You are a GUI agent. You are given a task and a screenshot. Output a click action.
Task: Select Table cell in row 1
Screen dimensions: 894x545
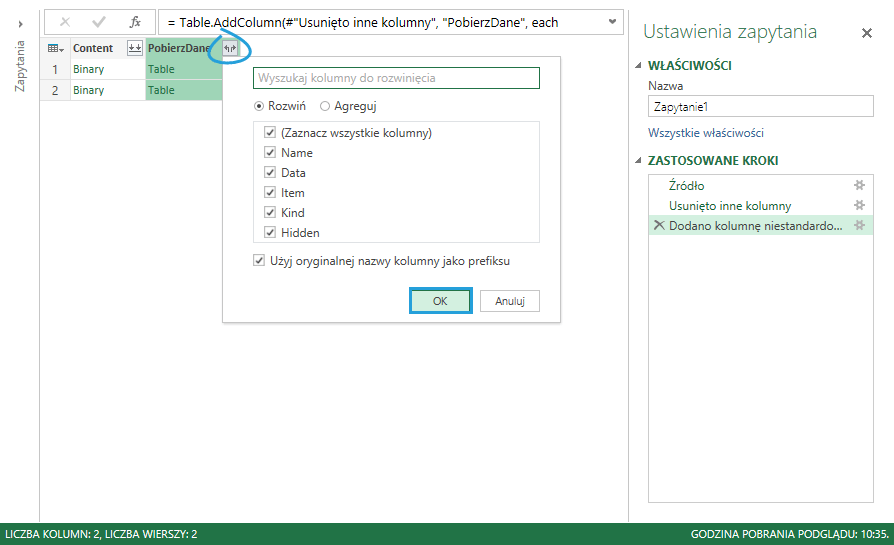[184, 69]
